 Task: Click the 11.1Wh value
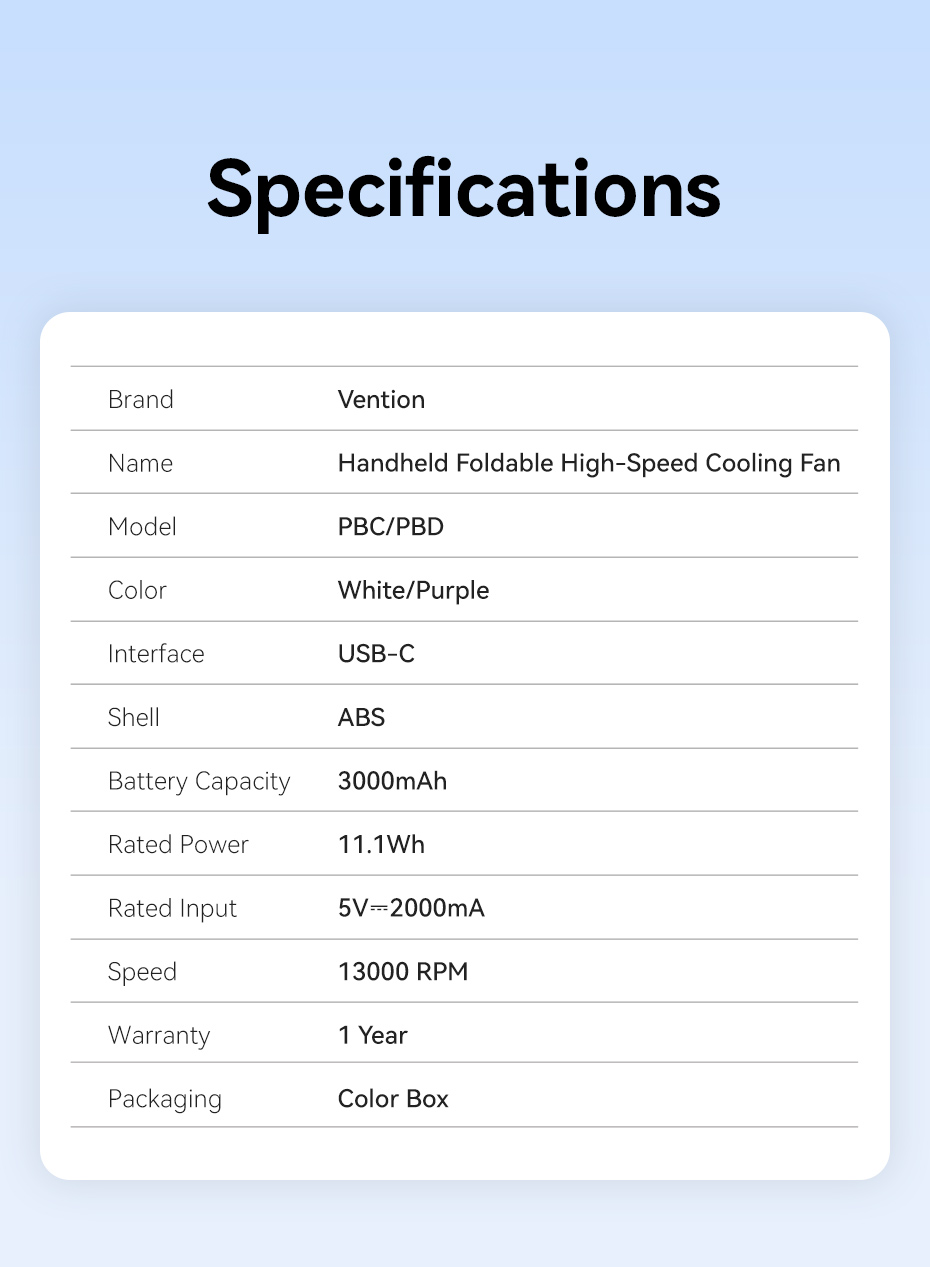point(381,845)
